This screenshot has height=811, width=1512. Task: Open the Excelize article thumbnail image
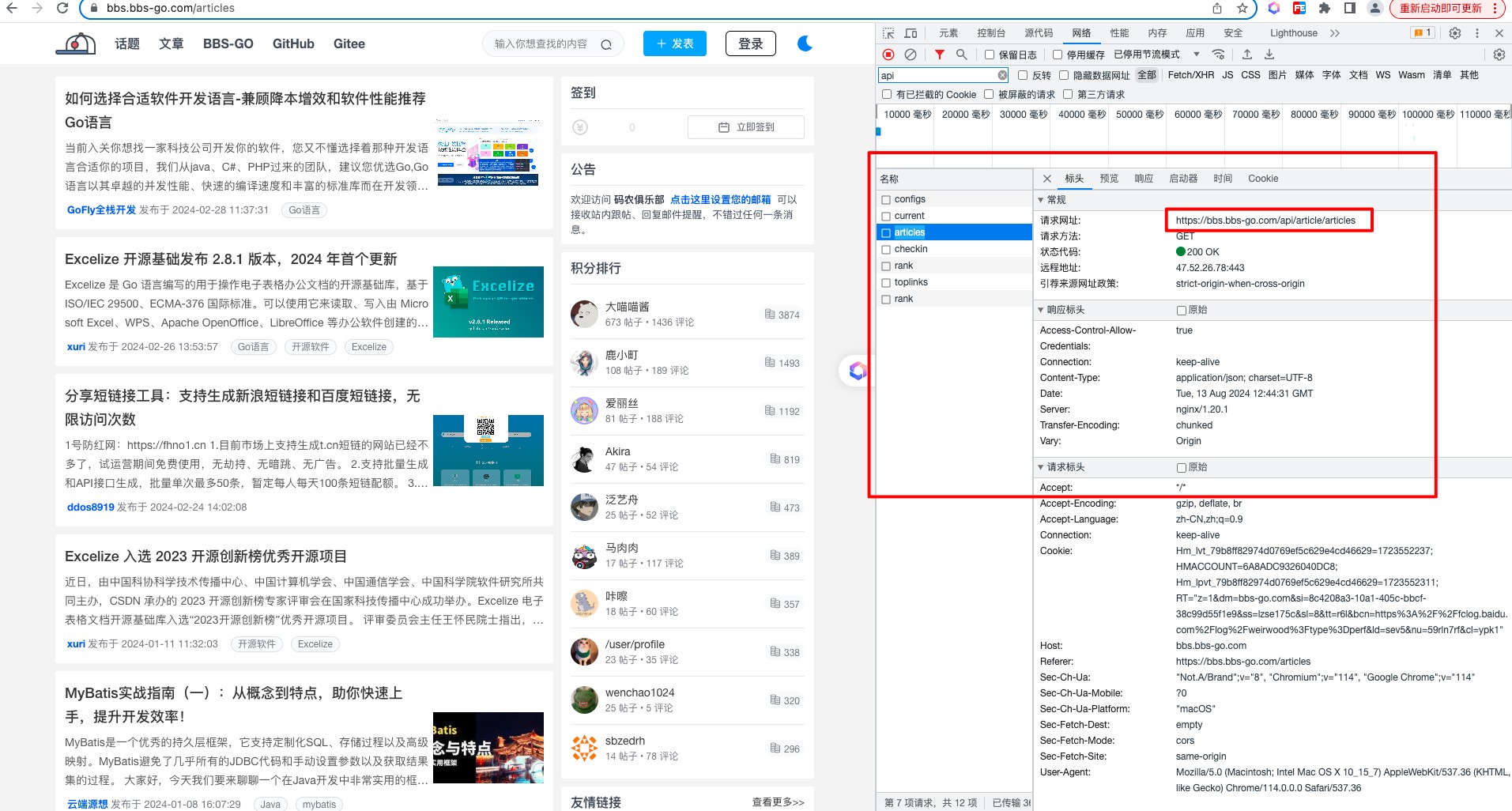(x=488, y=302)
